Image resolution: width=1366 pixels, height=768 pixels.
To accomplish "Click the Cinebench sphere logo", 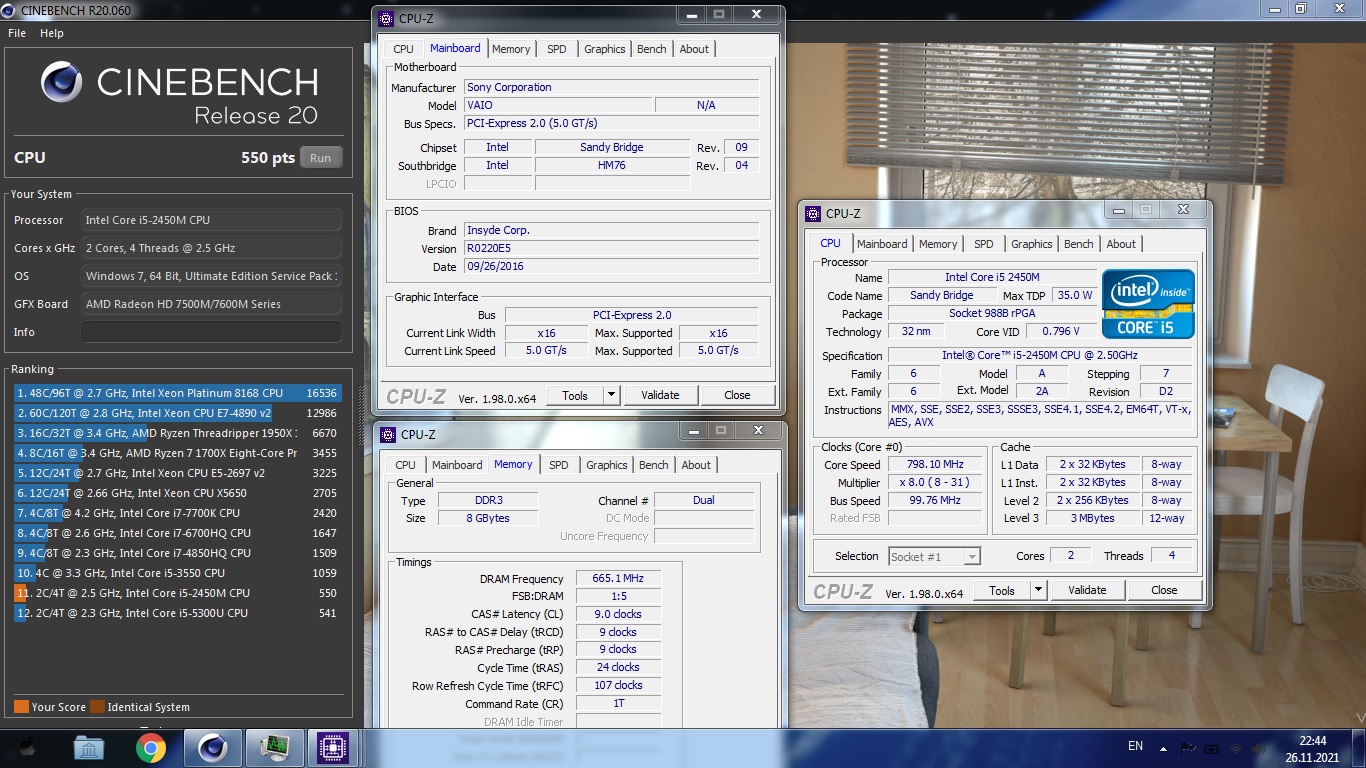I will coord(61,82).
